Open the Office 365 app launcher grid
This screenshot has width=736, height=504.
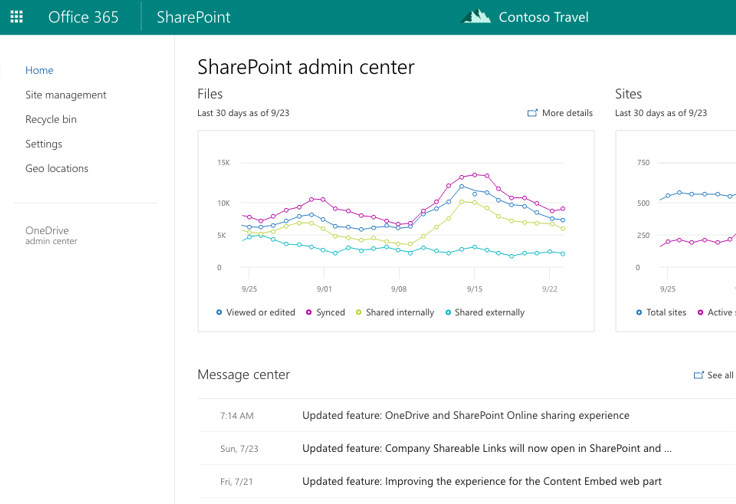point(17,17)
